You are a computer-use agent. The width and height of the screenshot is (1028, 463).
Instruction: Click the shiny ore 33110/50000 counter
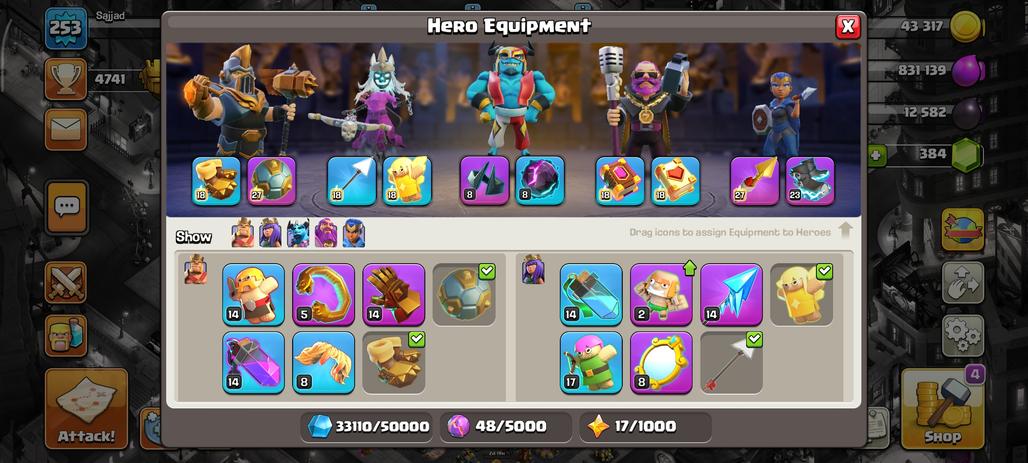(x=368, y=427)
